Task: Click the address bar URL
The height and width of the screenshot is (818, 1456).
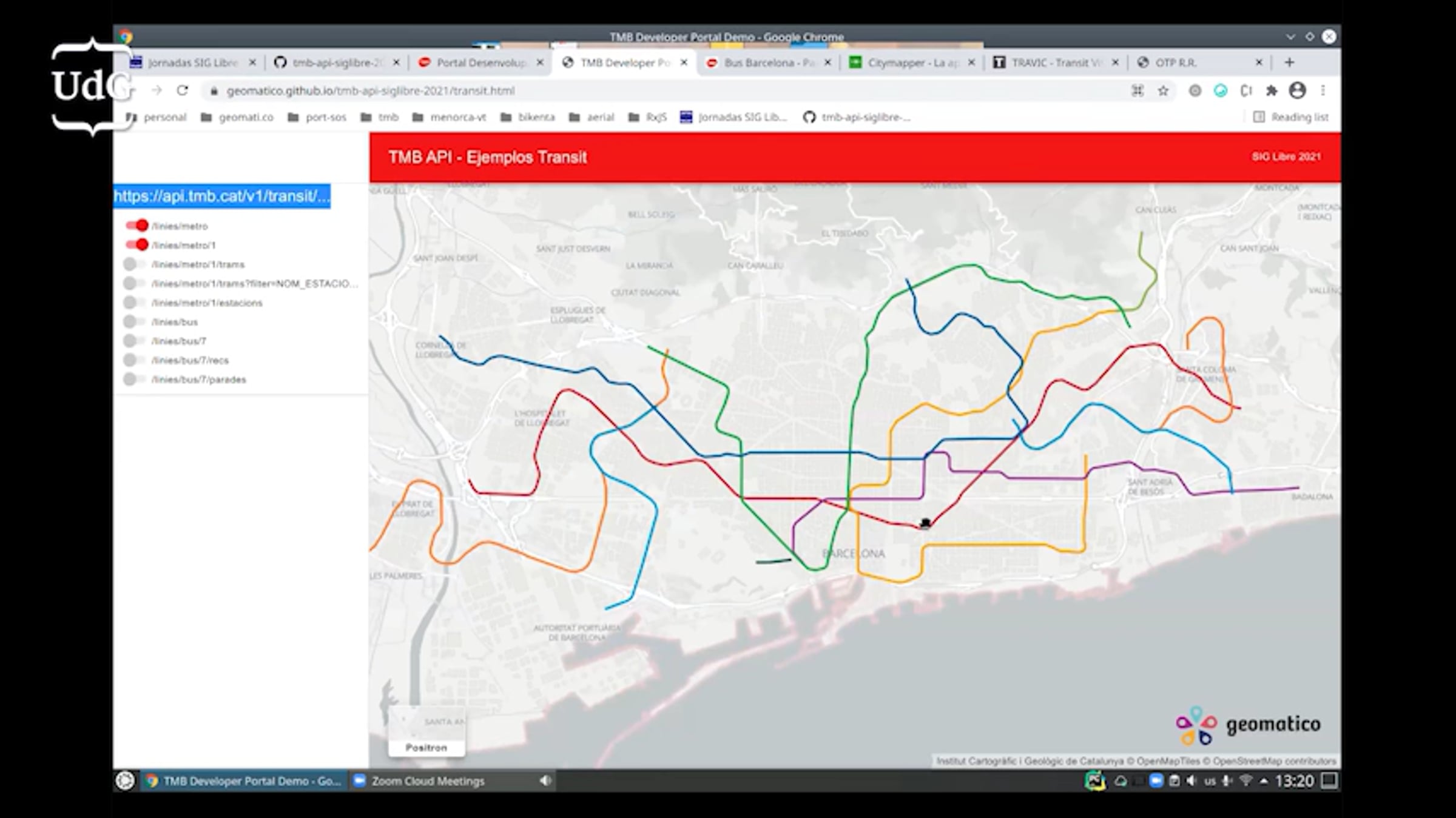Action: tap(370, 91)
